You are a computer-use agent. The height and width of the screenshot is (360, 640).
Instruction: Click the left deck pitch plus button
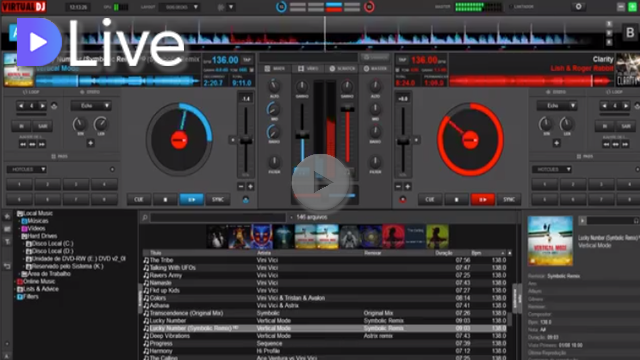coord(250,187)
